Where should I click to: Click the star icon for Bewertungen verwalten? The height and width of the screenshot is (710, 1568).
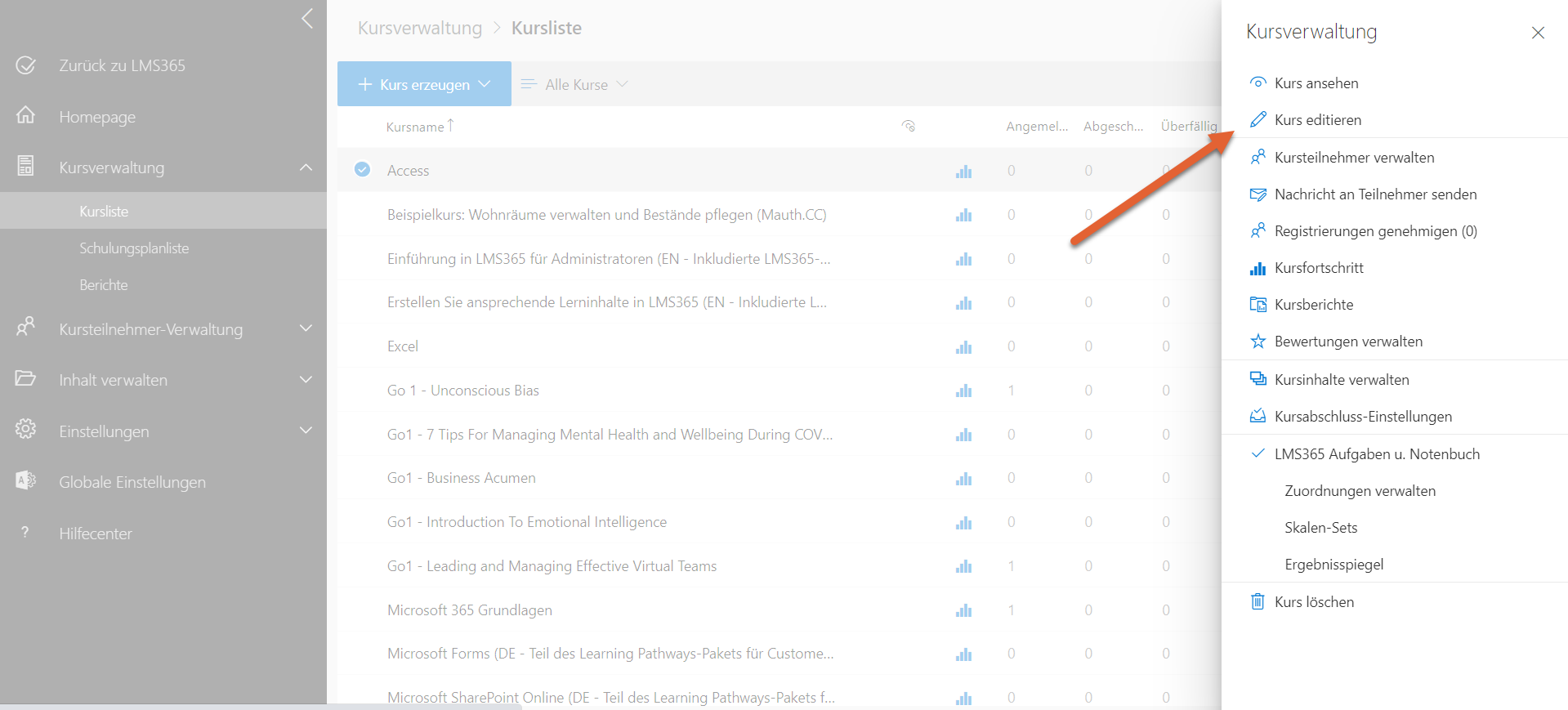pos(1258,342)
